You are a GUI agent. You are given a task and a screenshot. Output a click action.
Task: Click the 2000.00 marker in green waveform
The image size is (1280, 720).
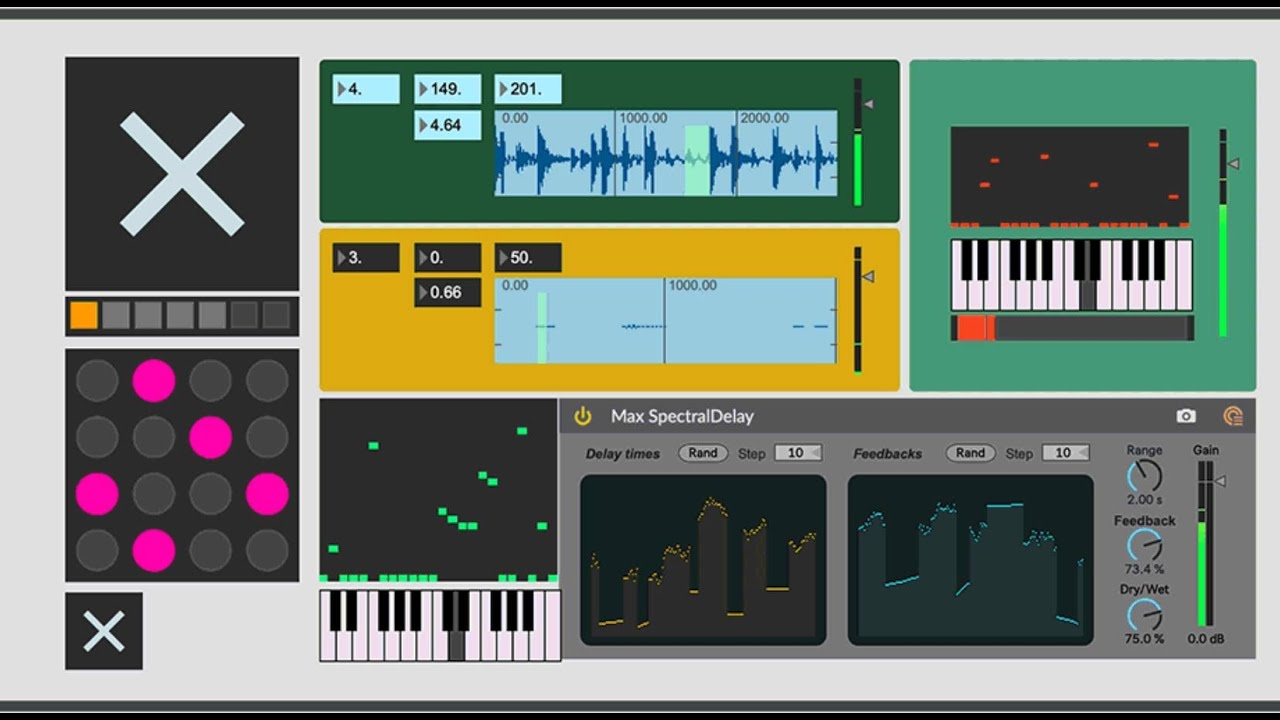[764, 118]
